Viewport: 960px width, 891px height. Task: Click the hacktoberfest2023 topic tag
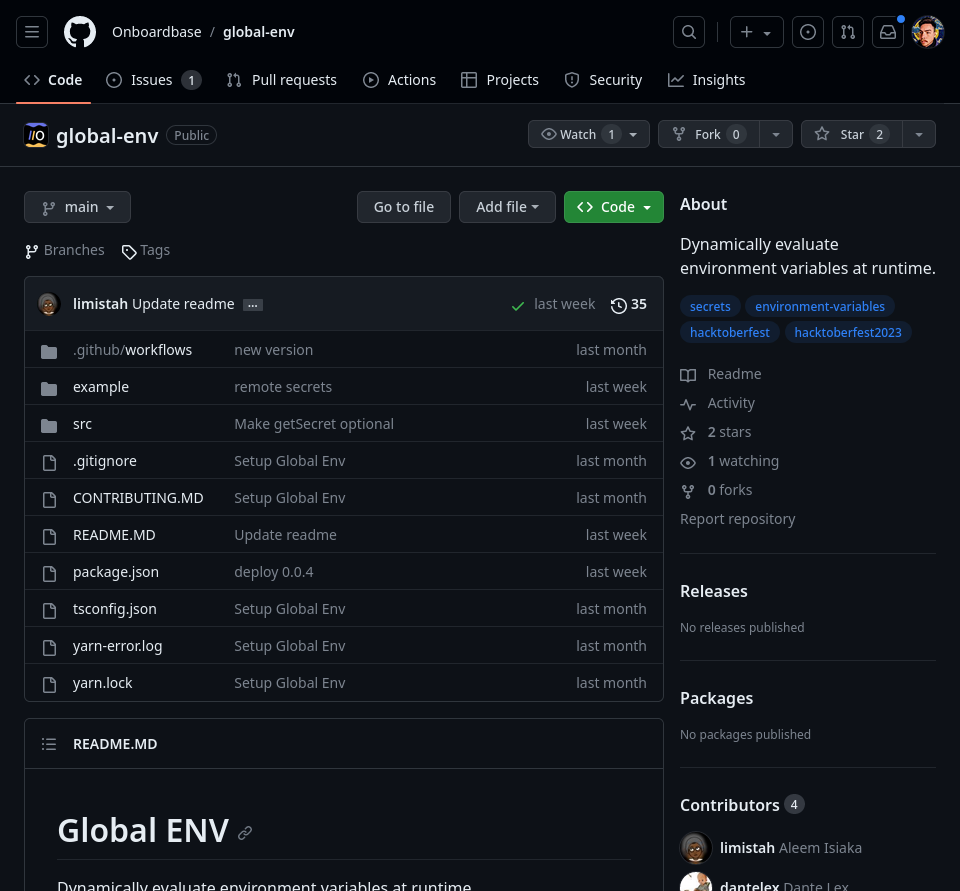848,333
